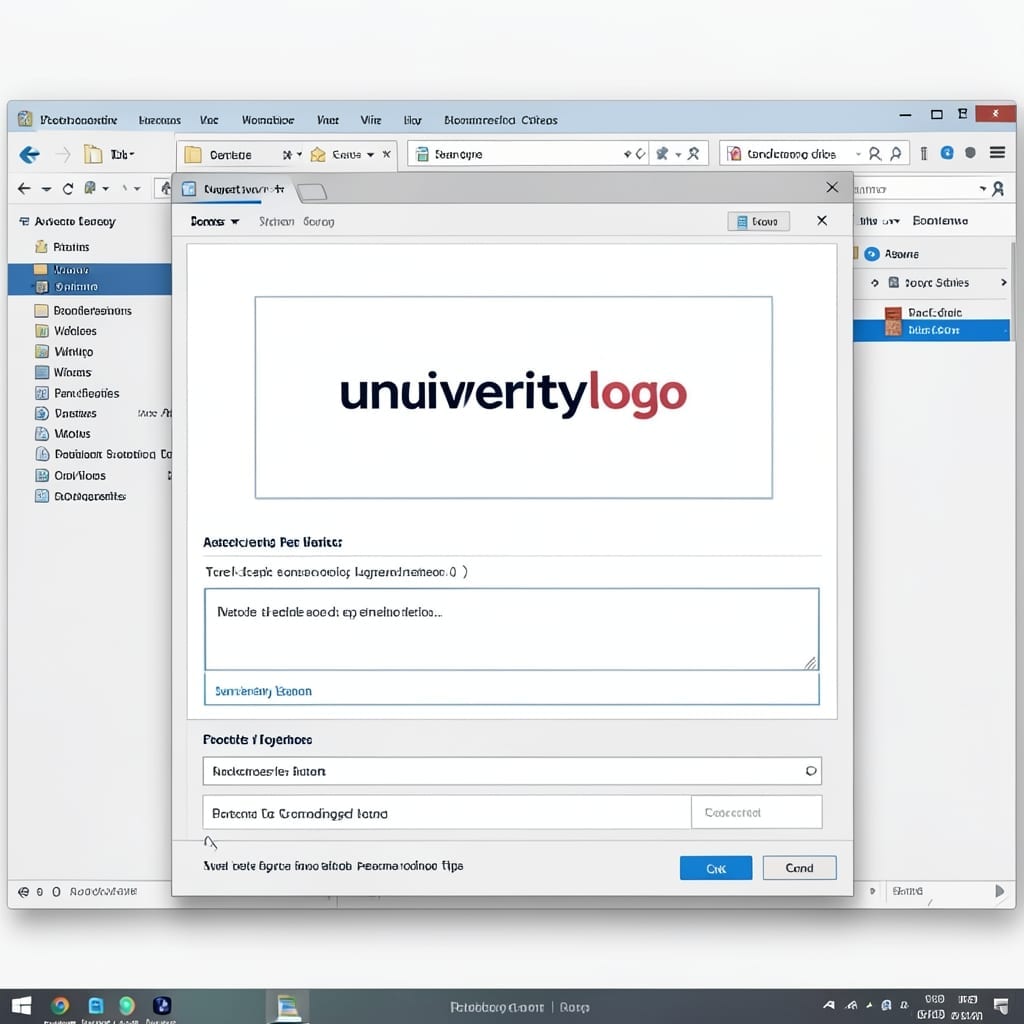1024x1024 pixels.
Task: Click the Eoovo button in dialog toolbar
Action: point(758,221)
